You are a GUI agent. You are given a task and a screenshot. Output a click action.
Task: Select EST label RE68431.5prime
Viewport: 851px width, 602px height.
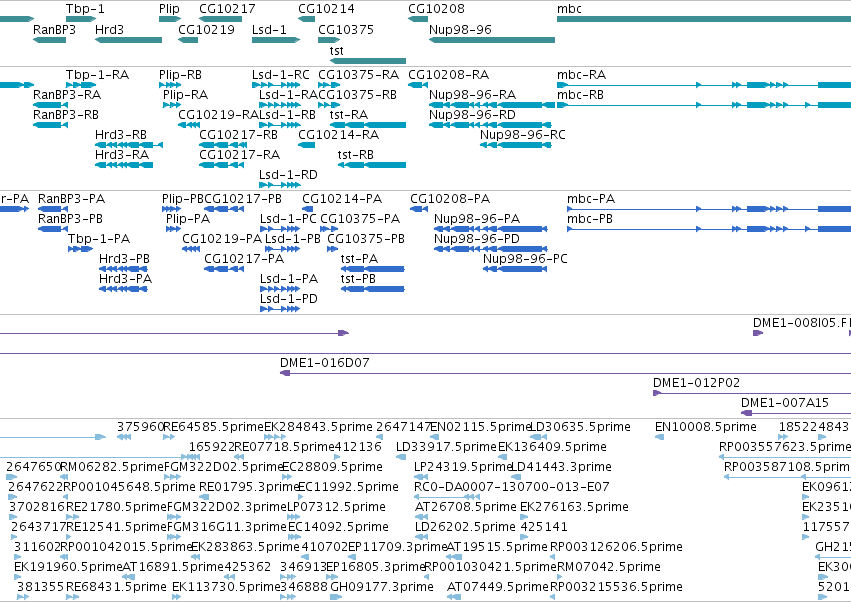point(116,587)
